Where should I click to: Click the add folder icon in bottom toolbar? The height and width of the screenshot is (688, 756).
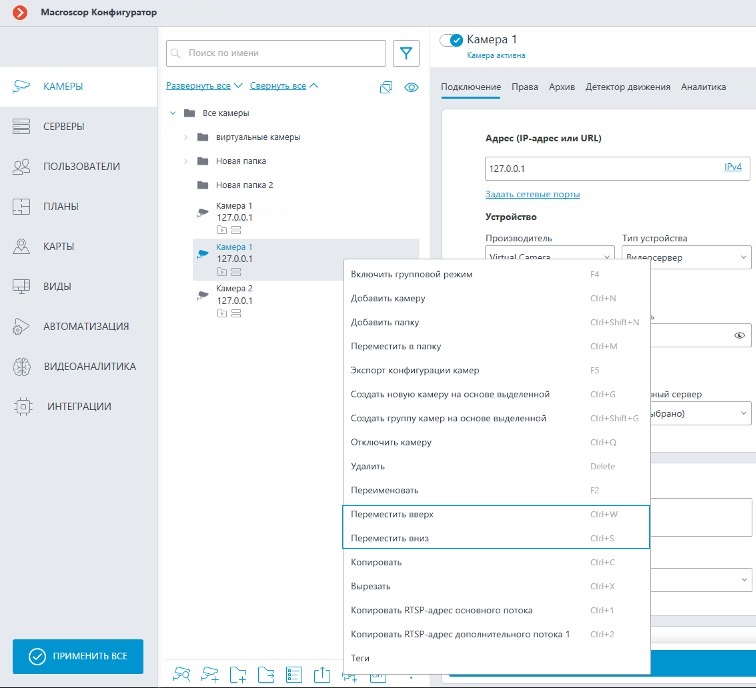pyautogui.click(x=238, y=675)
